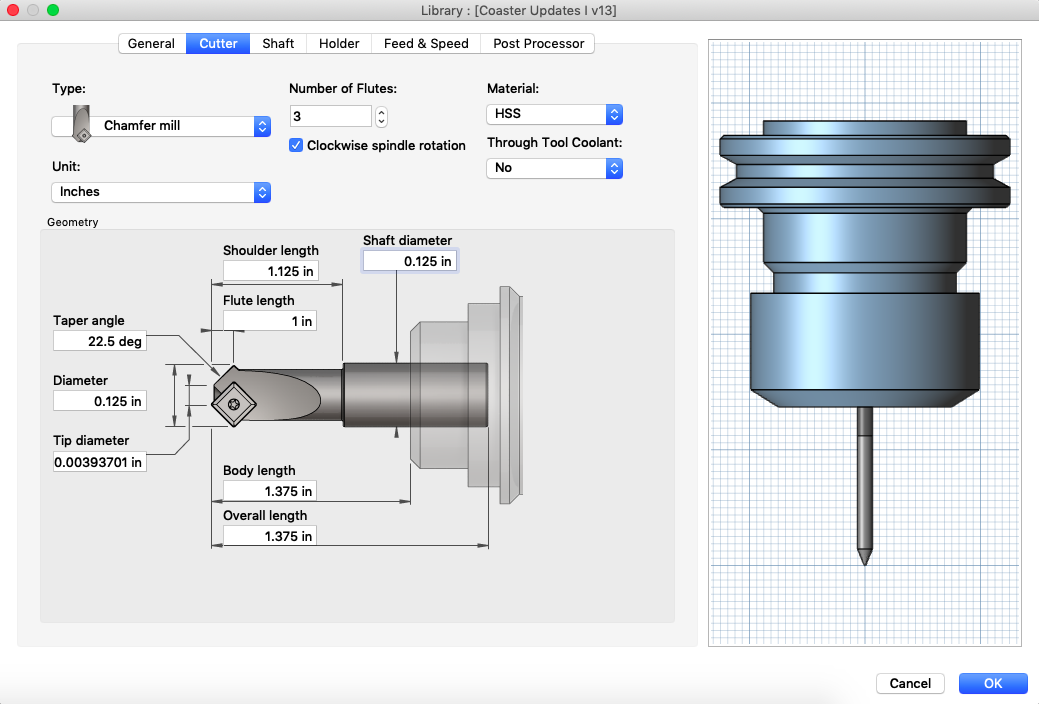Viewport: 1039px width, 704px height.
Task: Open the Material dropdown set to HSS
Action: [x=555, y=114]
